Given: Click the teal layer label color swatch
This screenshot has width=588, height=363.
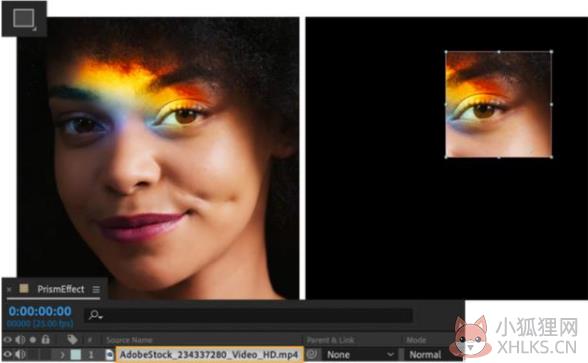Looking at the screenshot, I should click(76, 354).
